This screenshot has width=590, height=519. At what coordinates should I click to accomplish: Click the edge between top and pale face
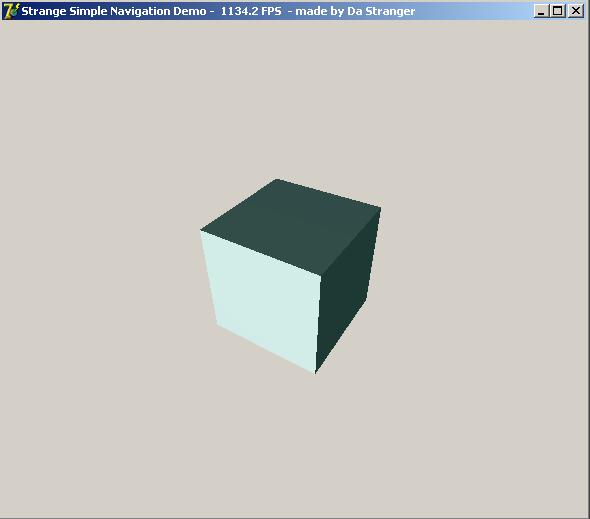(260, 253)
